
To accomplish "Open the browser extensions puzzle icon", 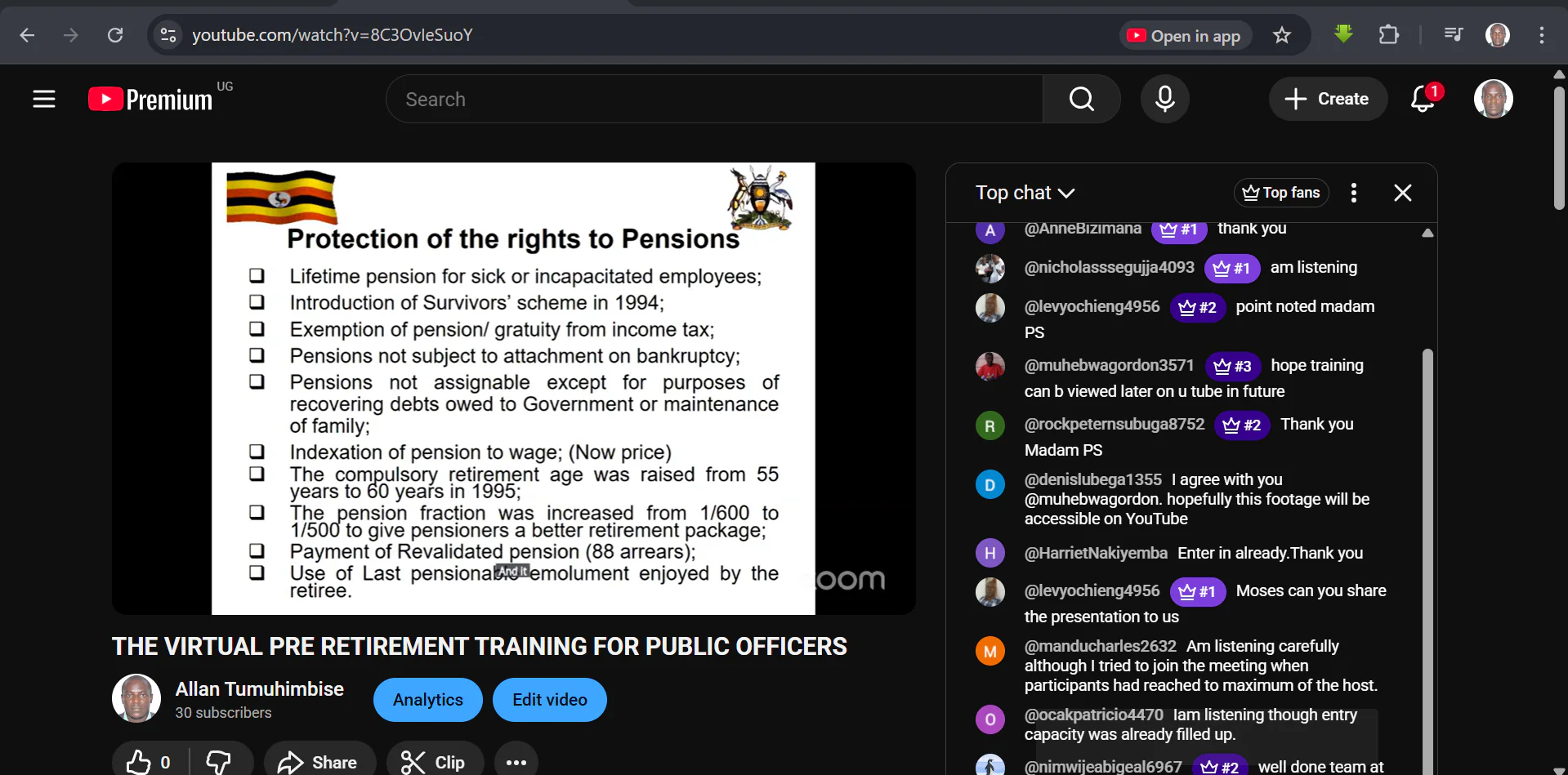I will coord(1388,35).
